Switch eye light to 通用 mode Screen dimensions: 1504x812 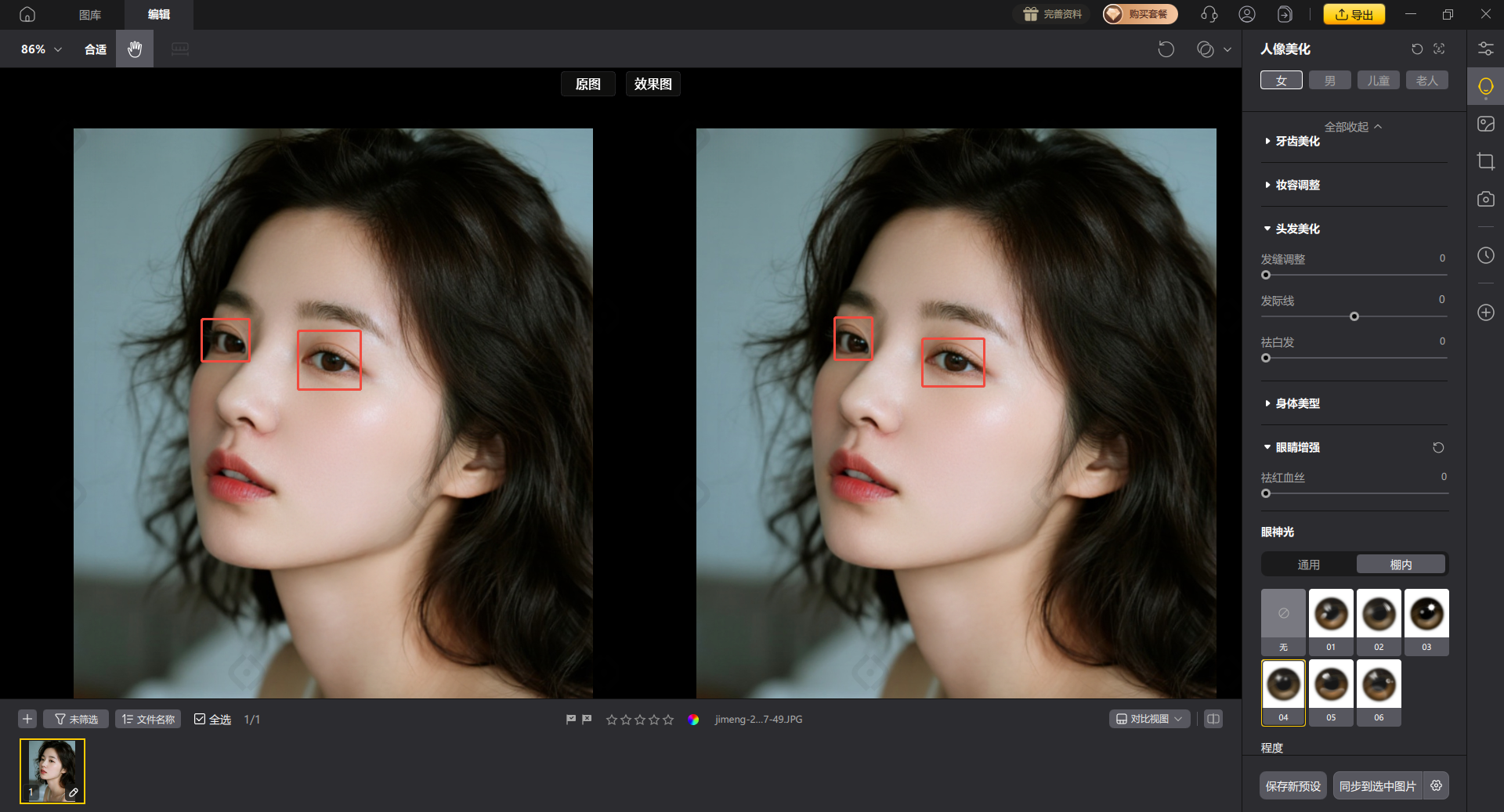tap(1308, 565)
